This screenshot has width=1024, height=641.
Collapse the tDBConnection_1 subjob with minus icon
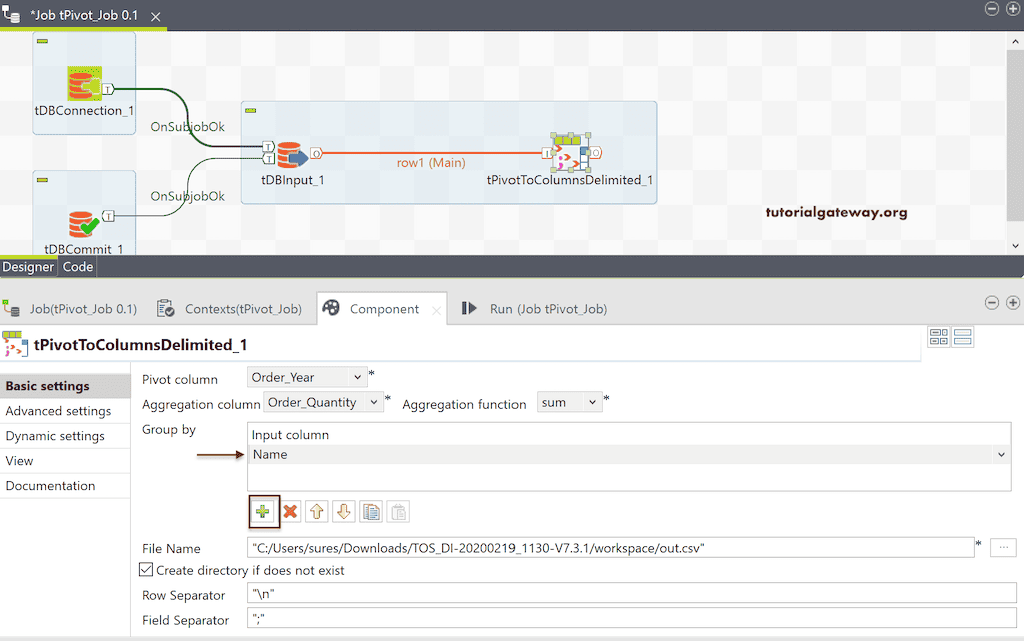pos(42,41)
